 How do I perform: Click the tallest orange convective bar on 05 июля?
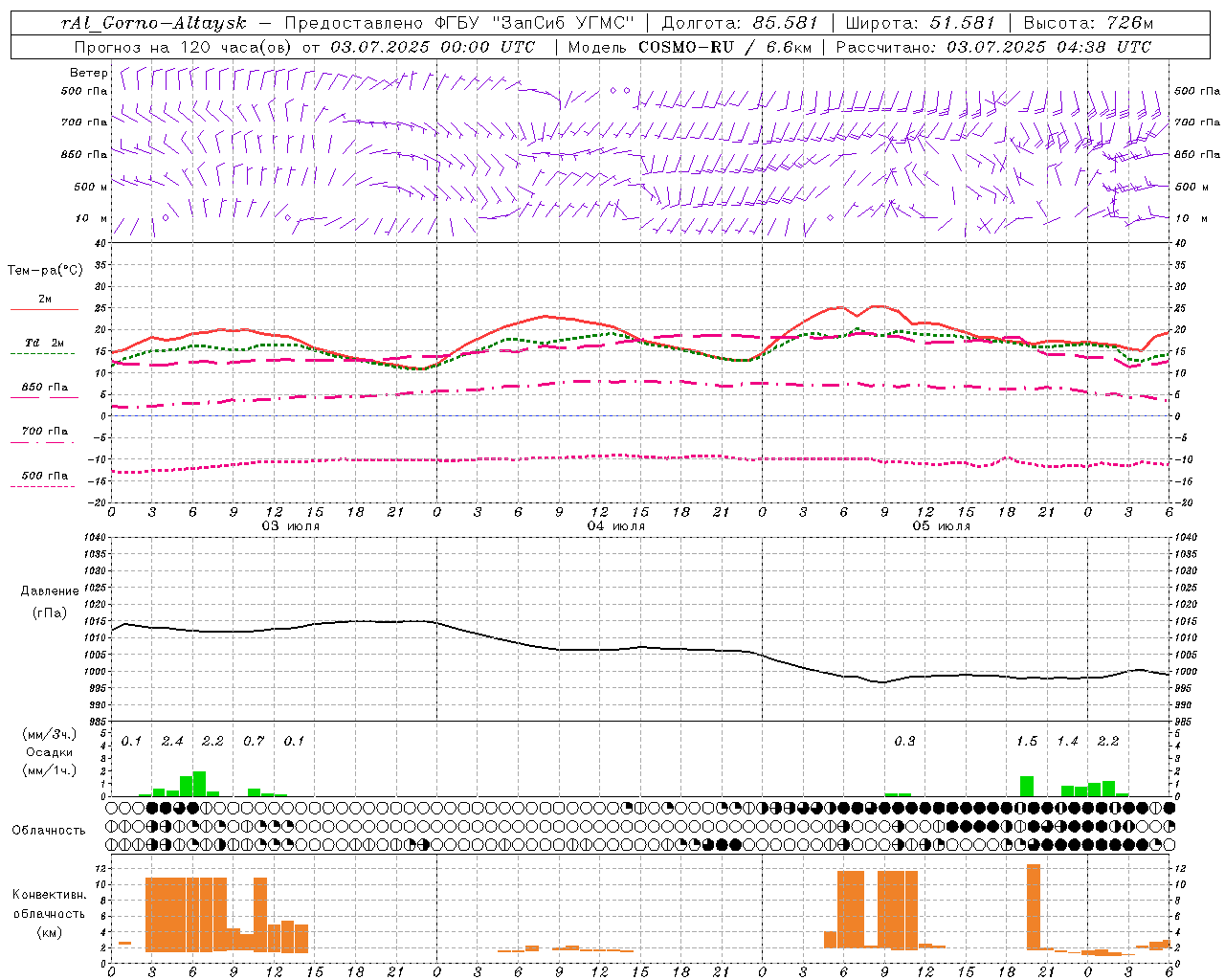coord(1034,907)
